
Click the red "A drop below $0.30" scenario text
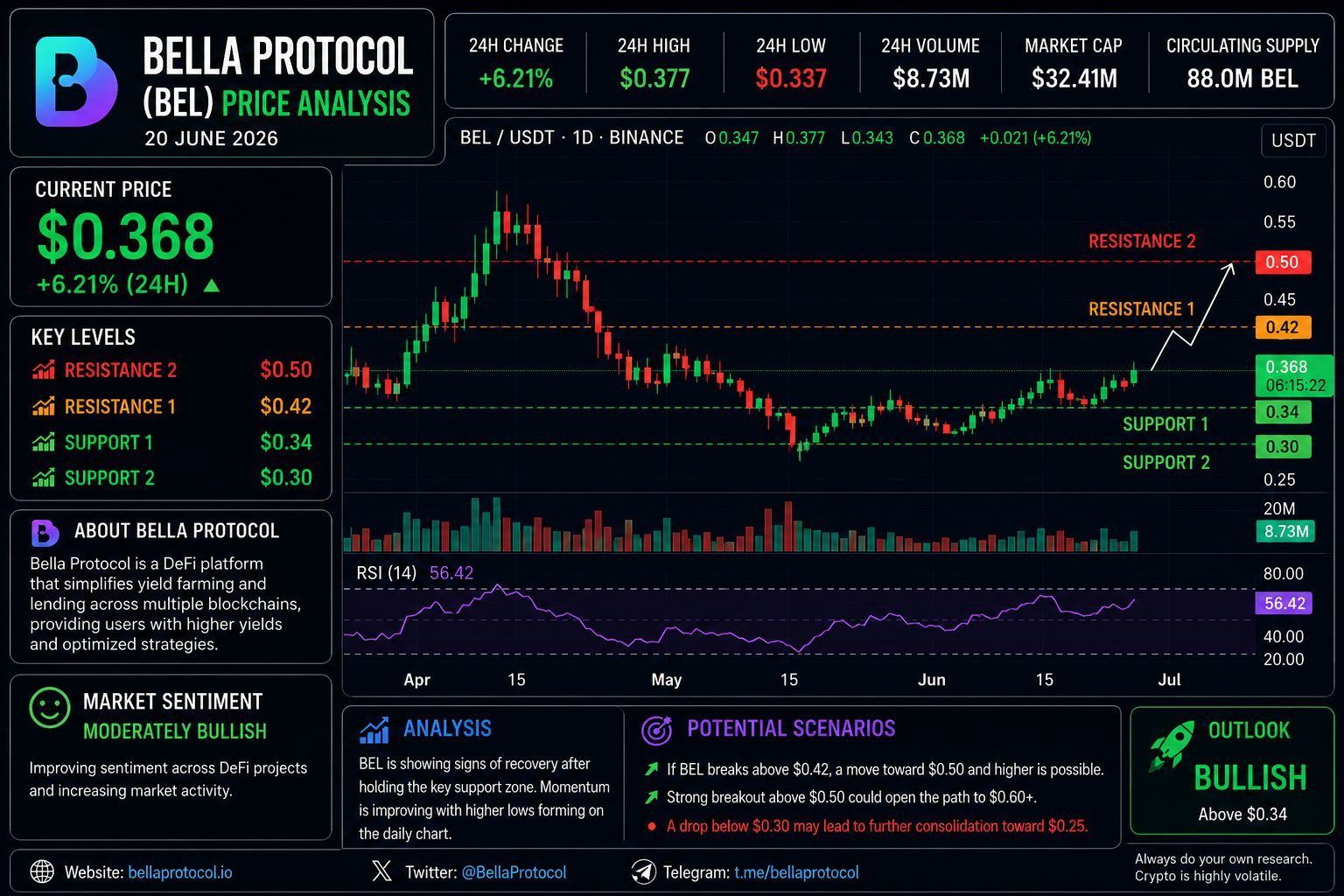pyautogui.click(x=878, y=826)
